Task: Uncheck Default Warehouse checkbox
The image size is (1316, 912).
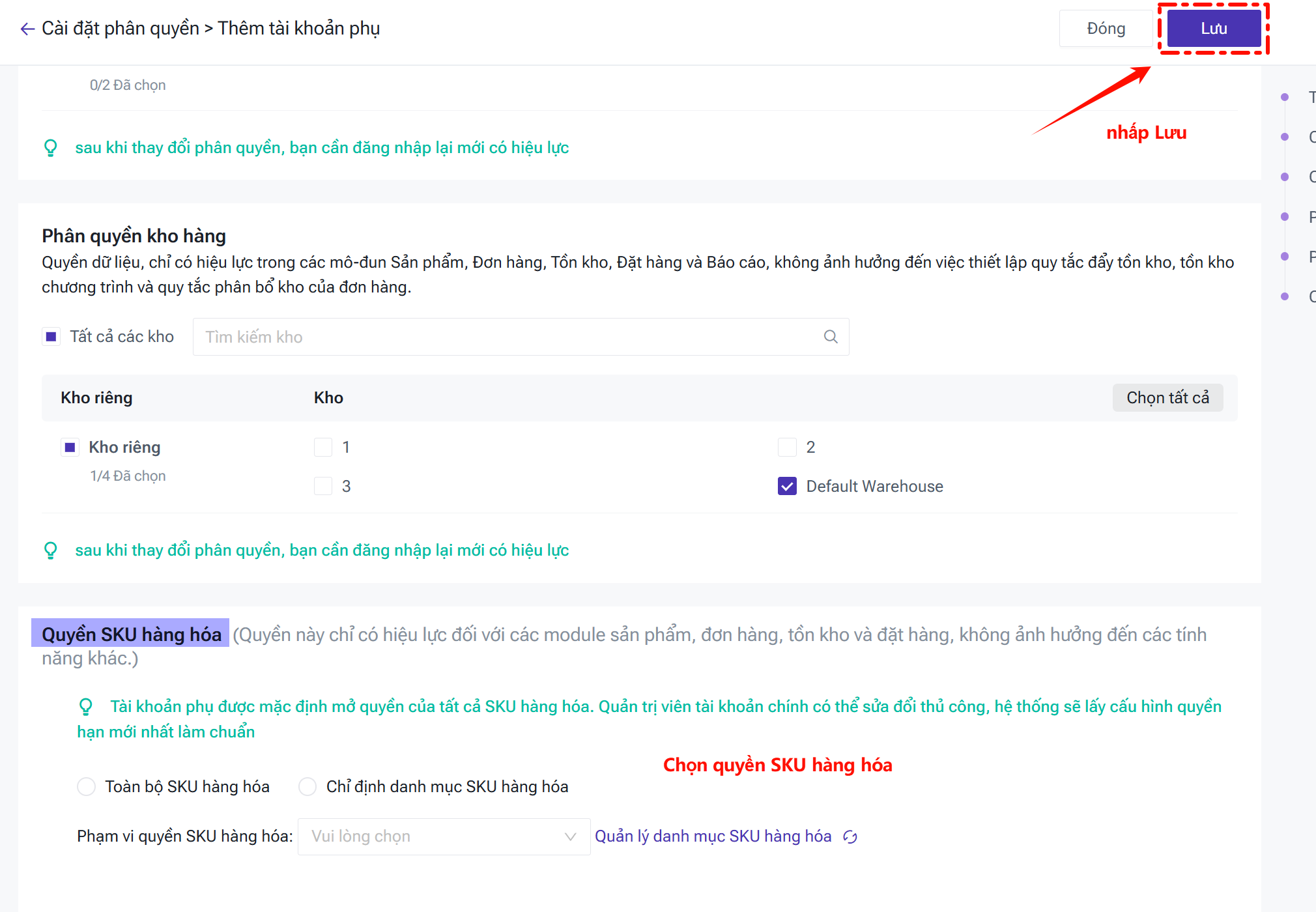Action: pyautogui.click(x=787, y=487)
